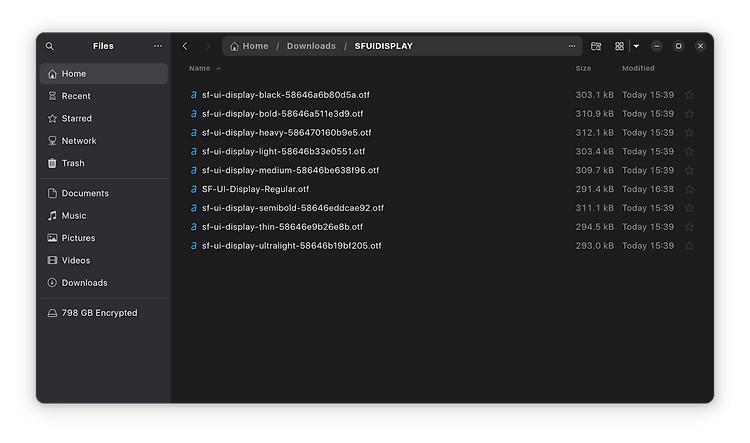Click the Today 16:38 modified time
The width and height of the screenshot is (750, 443).
click(x=648, y=189)
